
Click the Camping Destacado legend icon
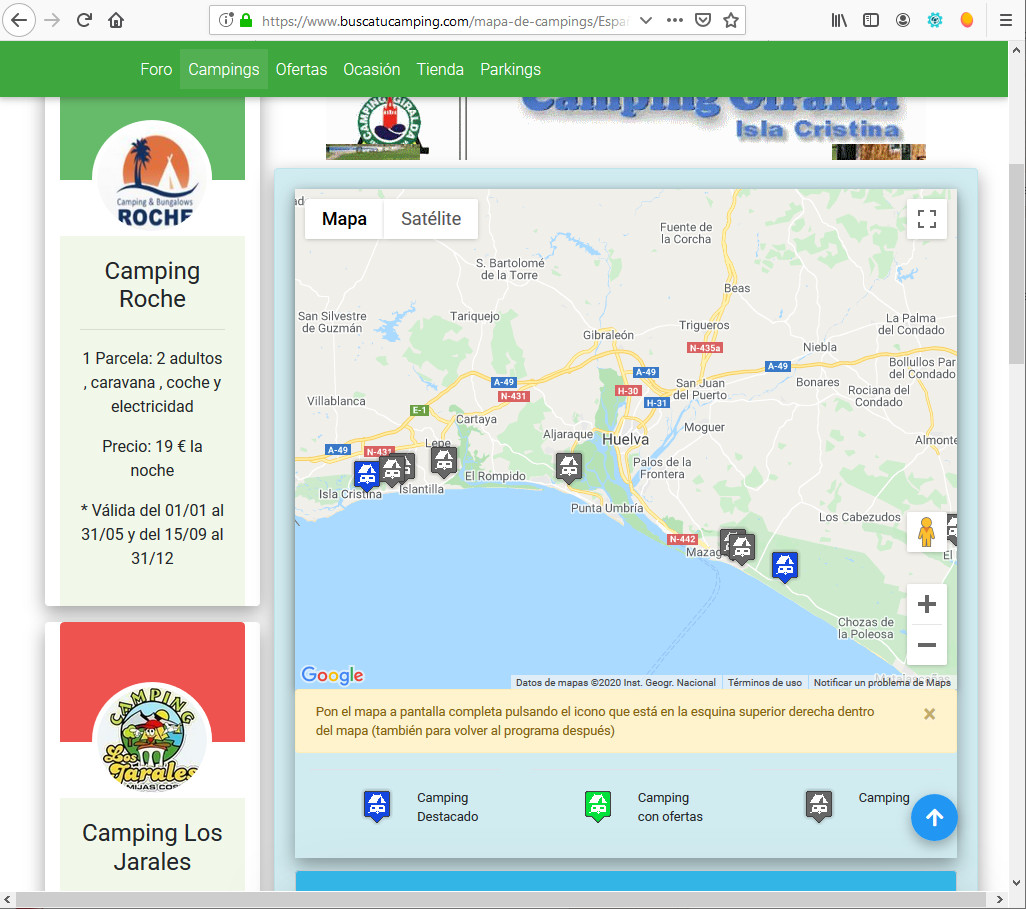377,806
